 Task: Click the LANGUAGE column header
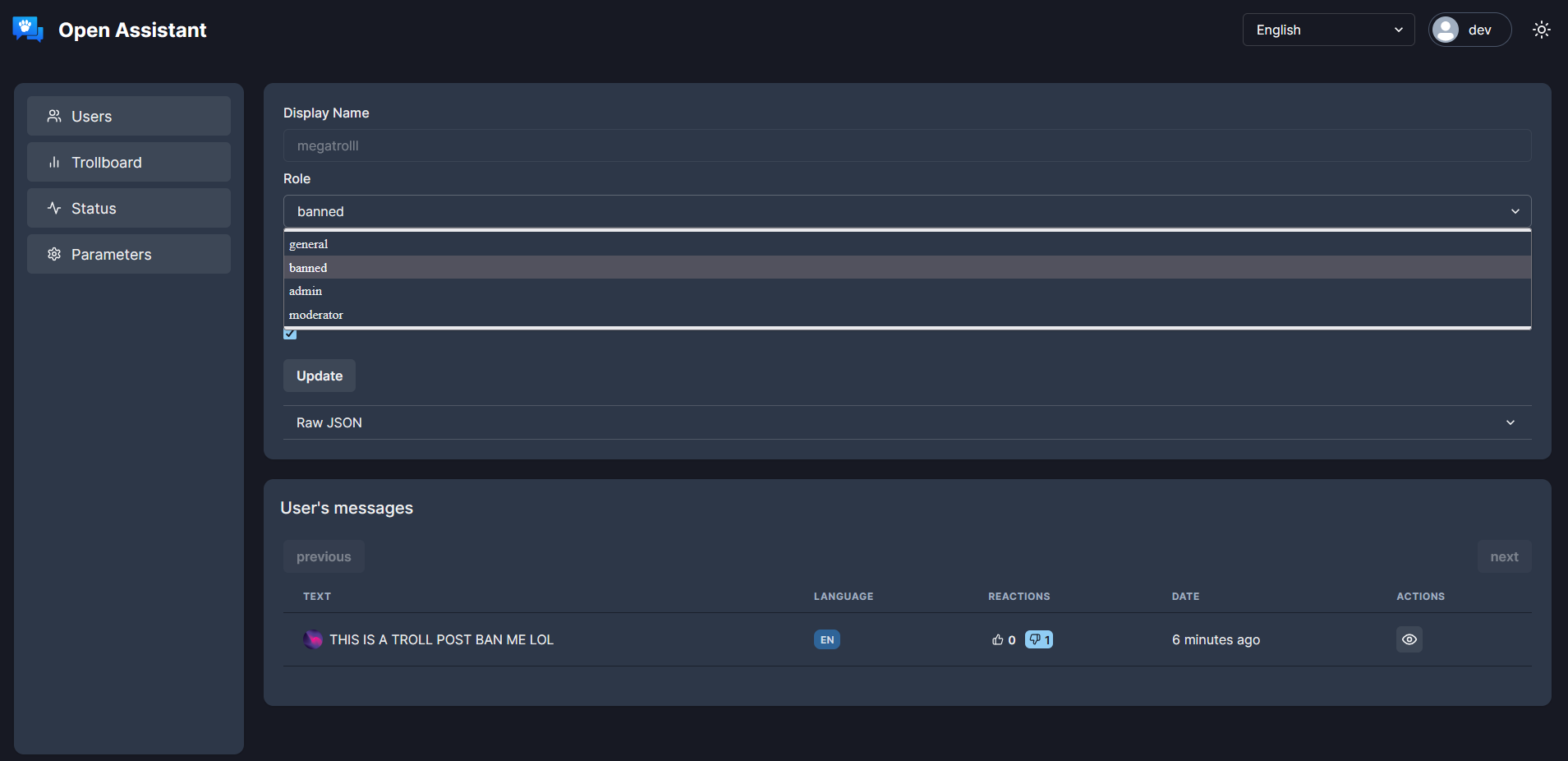click(844, 597)
